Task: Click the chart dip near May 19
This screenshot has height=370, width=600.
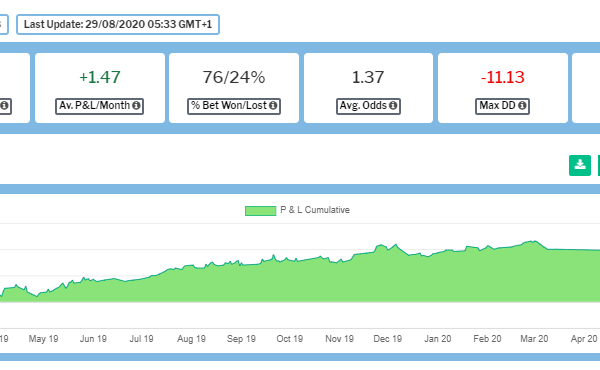Action: 37,296
